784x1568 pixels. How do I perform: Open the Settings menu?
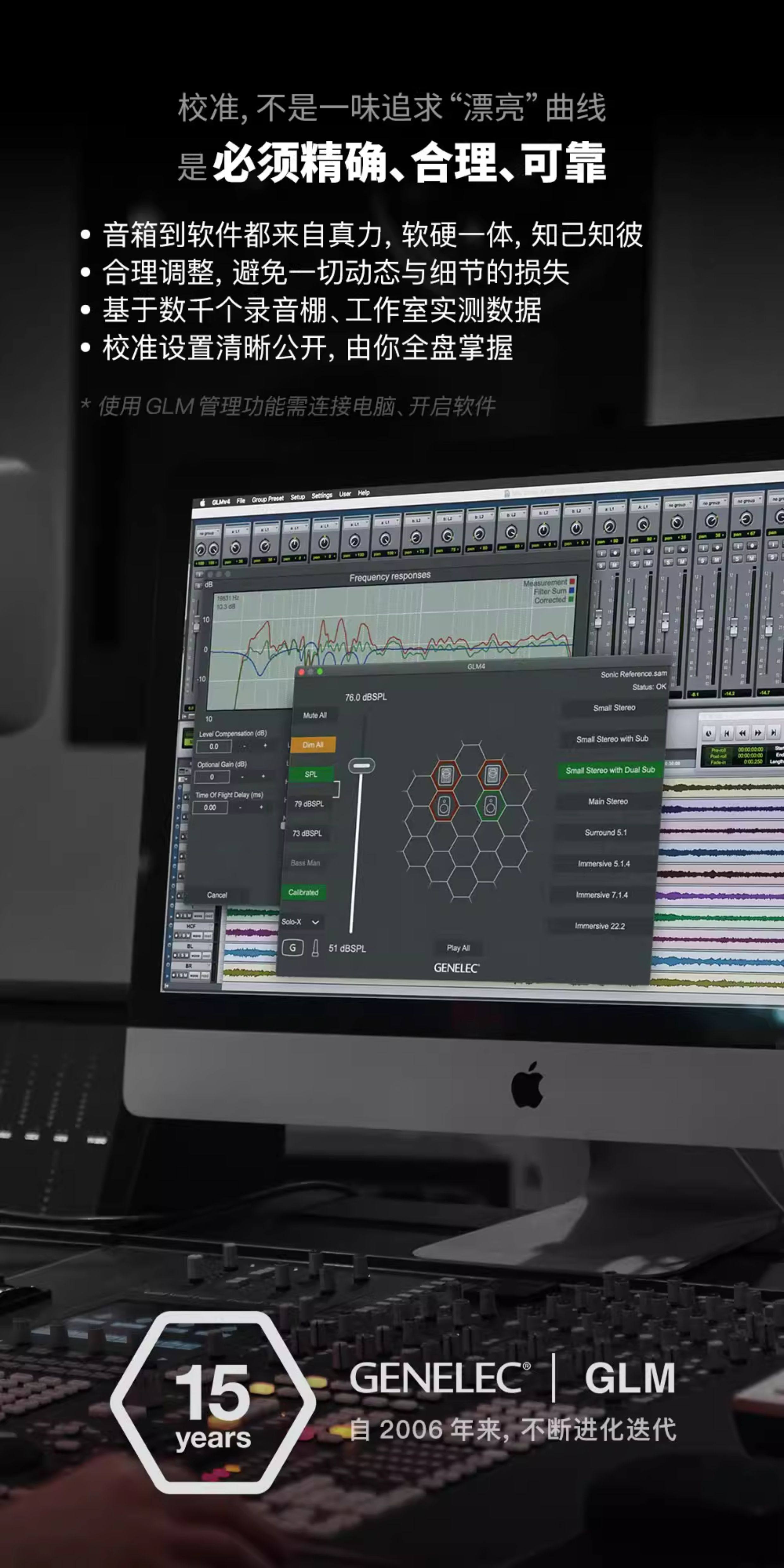[x=322, y=496]
